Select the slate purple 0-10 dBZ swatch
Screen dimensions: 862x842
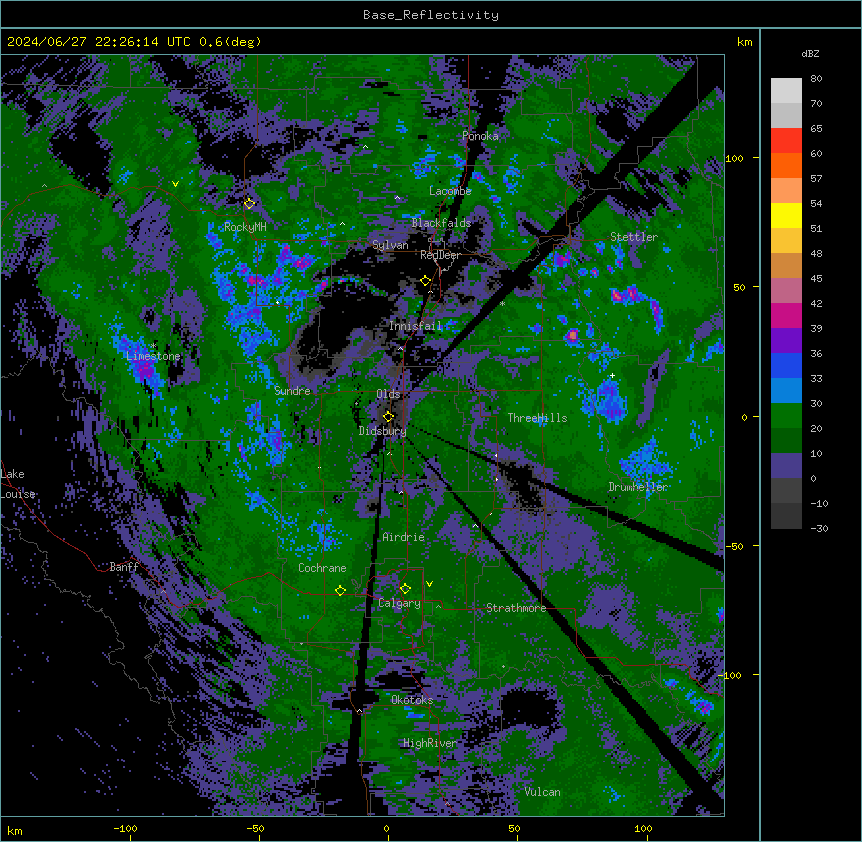pos(786,466)
